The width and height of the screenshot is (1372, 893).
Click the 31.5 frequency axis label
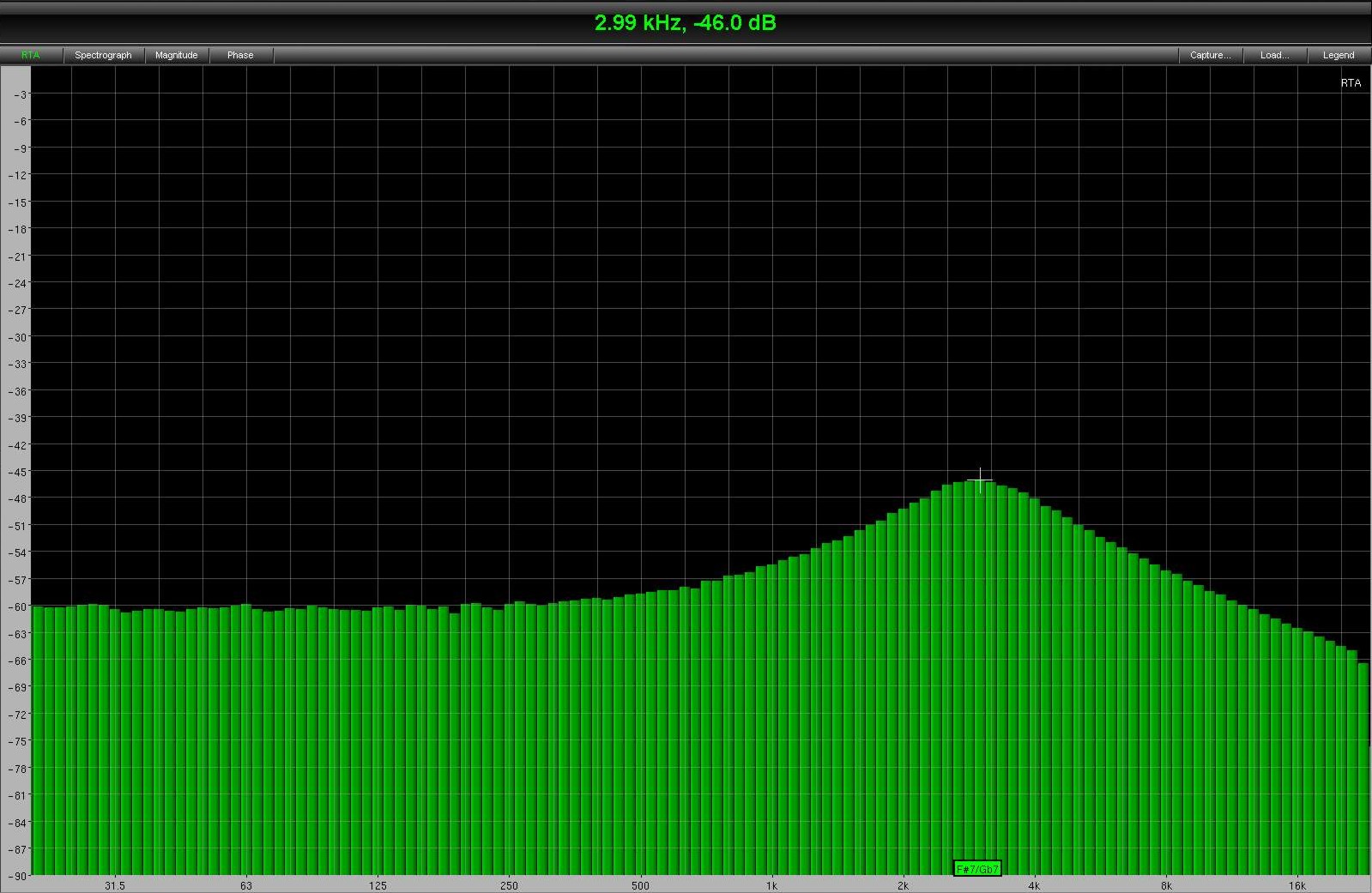coord(114,885)
